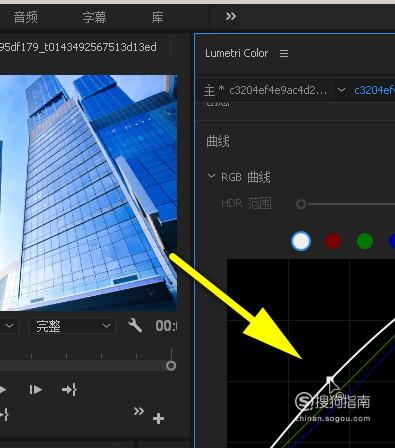Click the program monitor video preview

click(88, 193)
